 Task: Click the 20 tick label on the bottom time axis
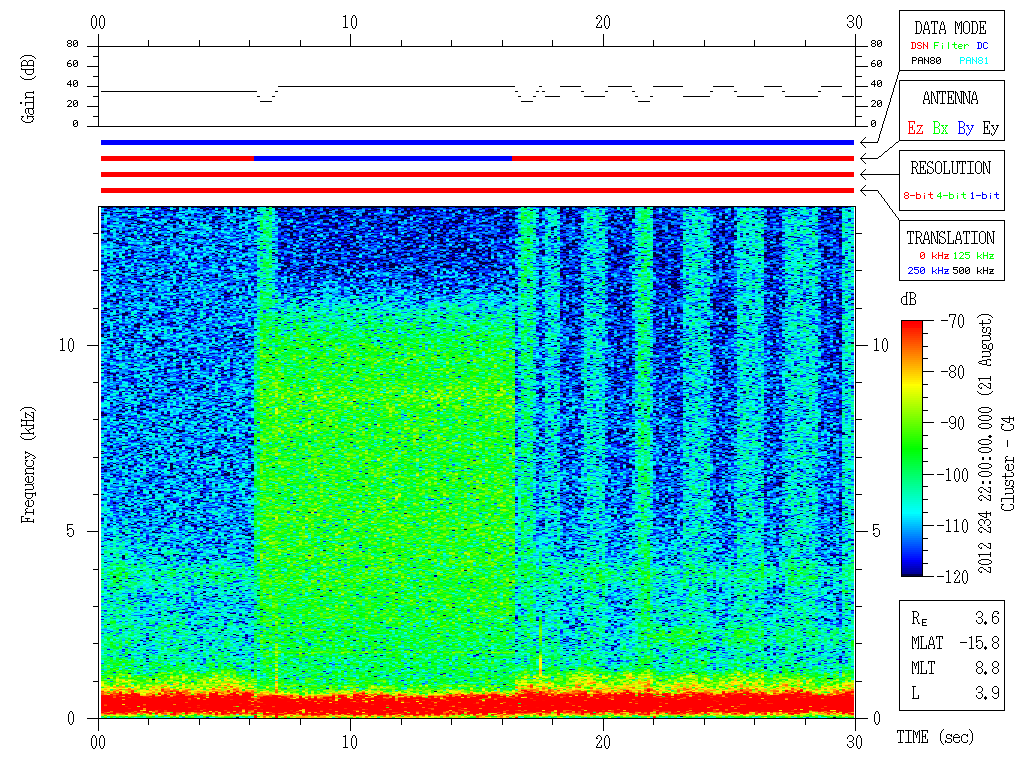pos(603,742)
